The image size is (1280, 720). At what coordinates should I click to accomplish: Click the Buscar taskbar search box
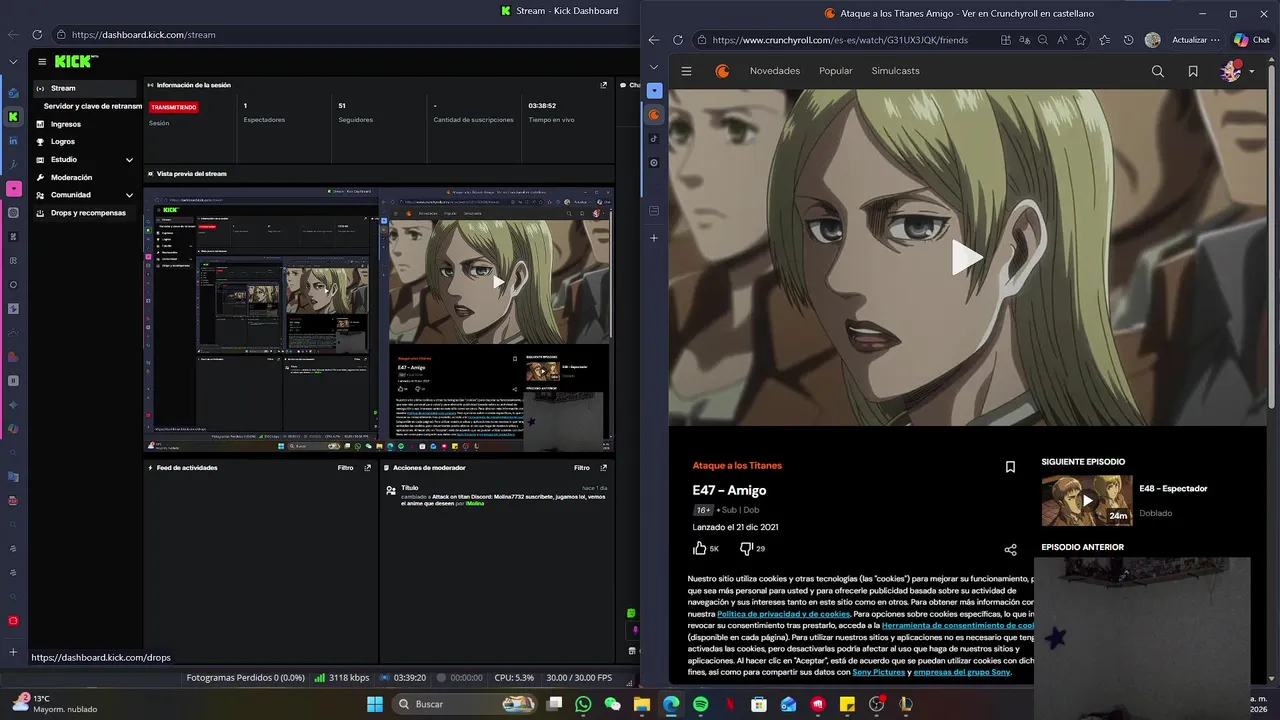pyautogui.click(x=465, y=704)
